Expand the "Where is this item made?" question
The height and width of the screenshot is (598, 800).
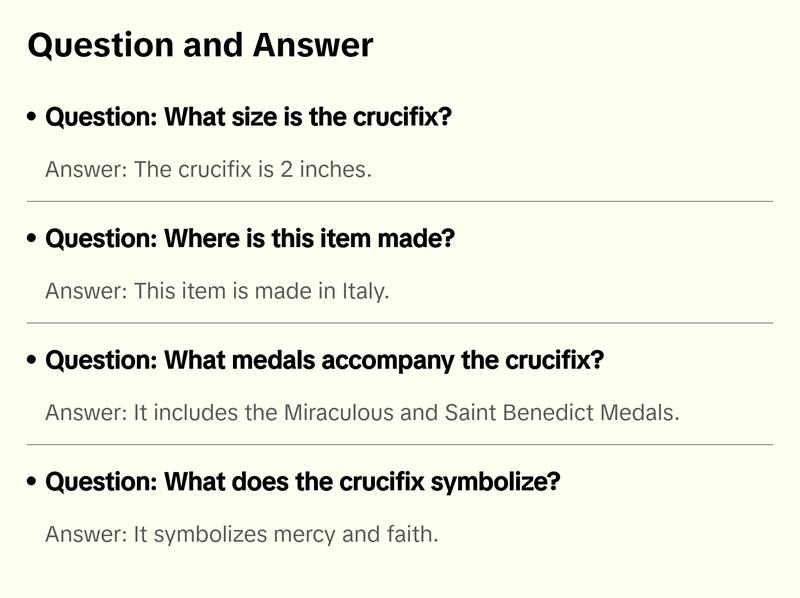point(250,239)
